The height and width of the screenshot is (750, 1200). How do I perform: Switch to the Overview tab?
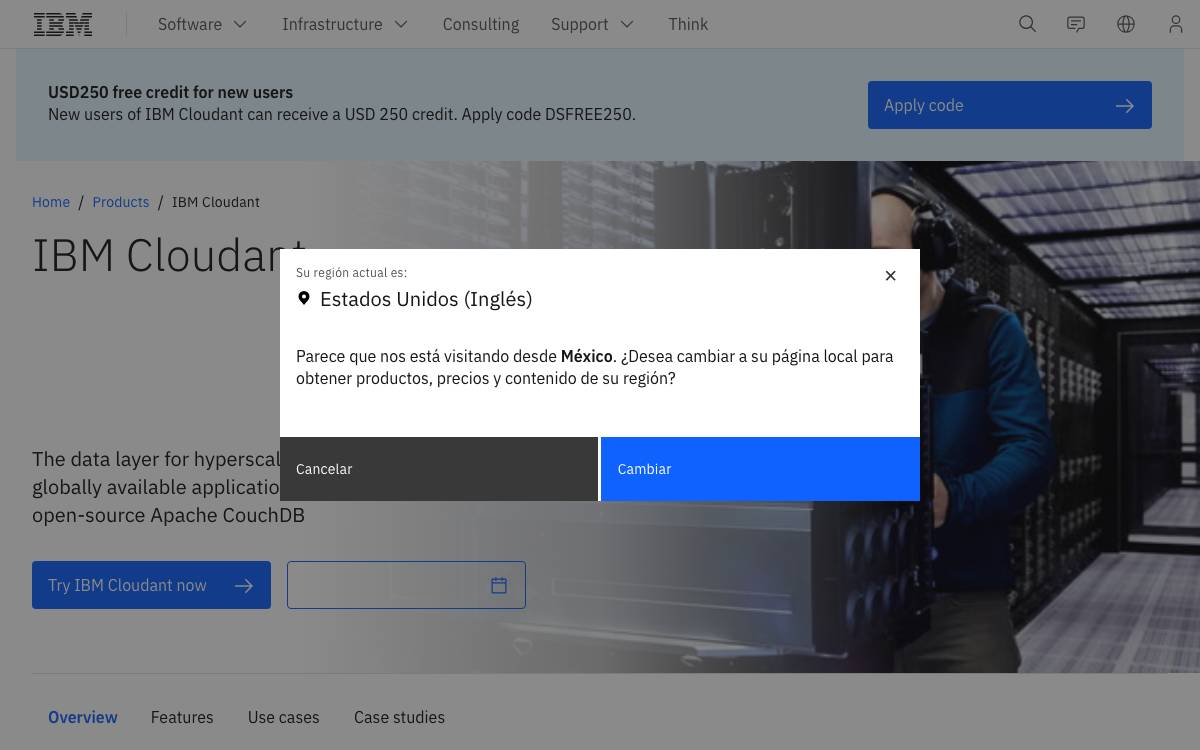83,717
